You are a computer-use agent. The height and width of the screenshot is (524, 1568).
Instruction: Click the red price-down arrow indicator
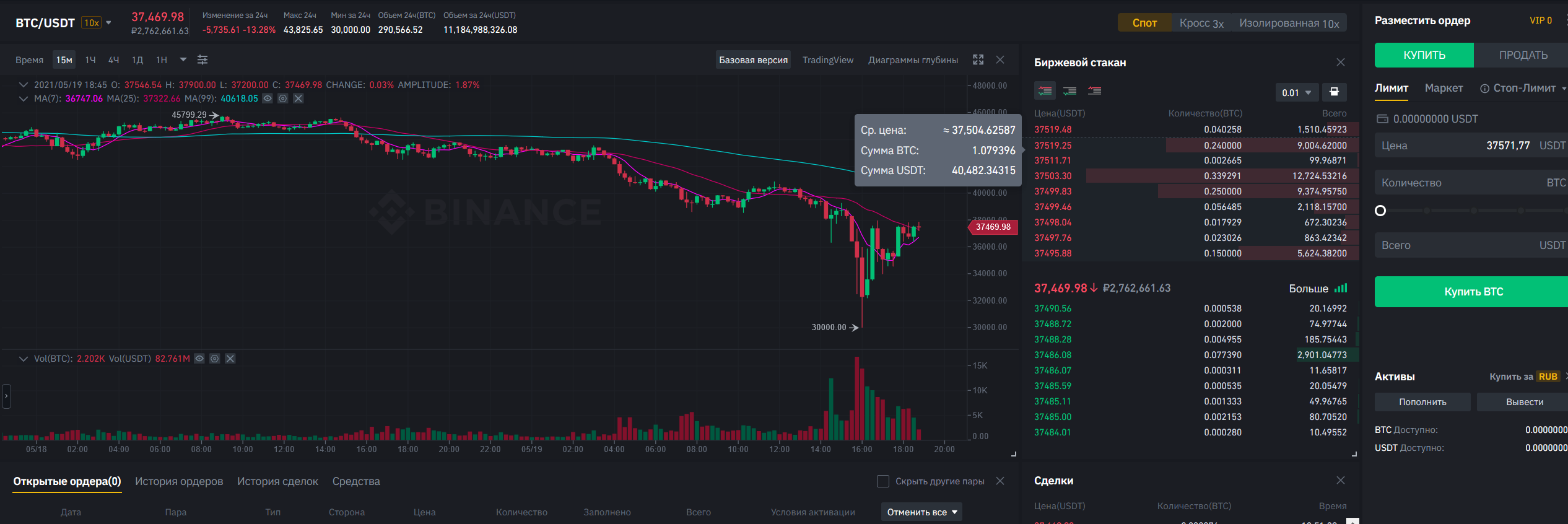coord(1094,288)
